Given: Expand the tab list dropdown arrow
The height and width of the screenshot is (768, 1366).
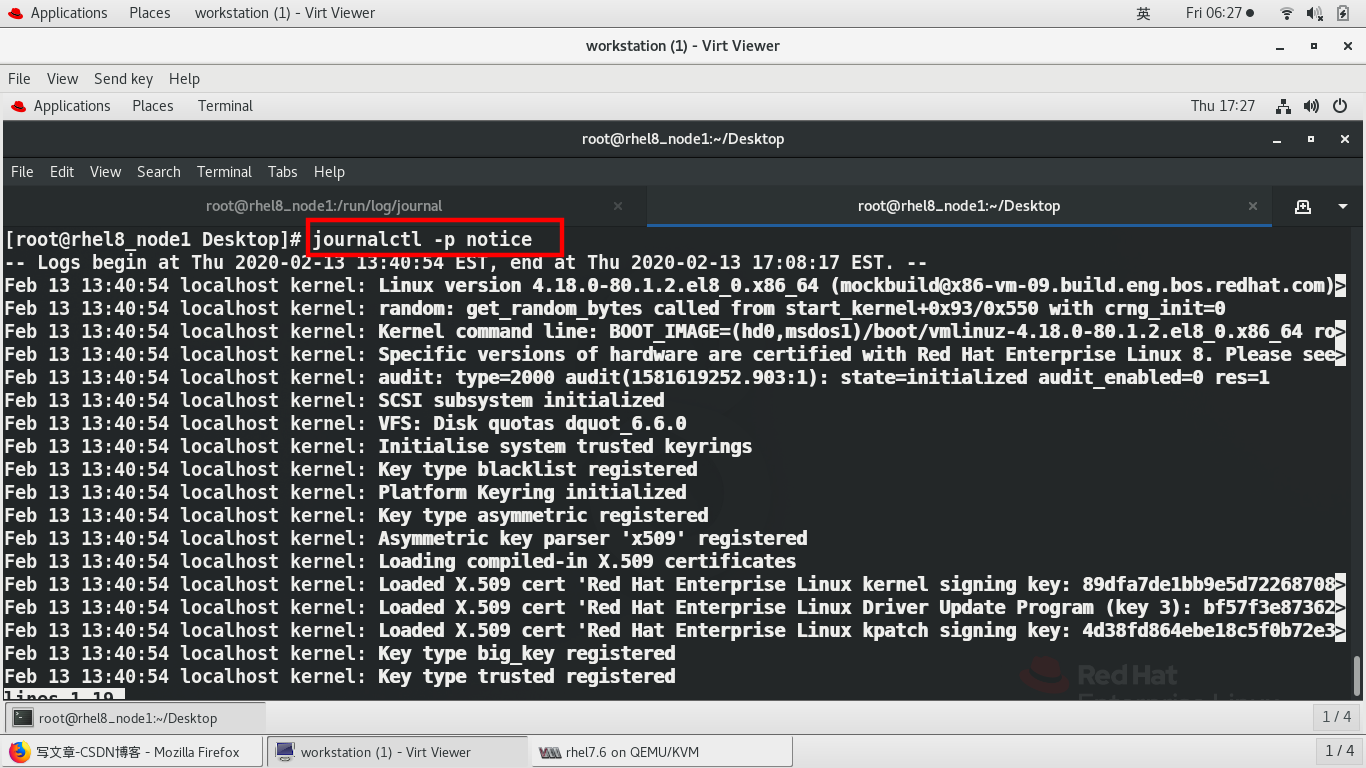Looking at the screenshot, I should pos(1342,206).
